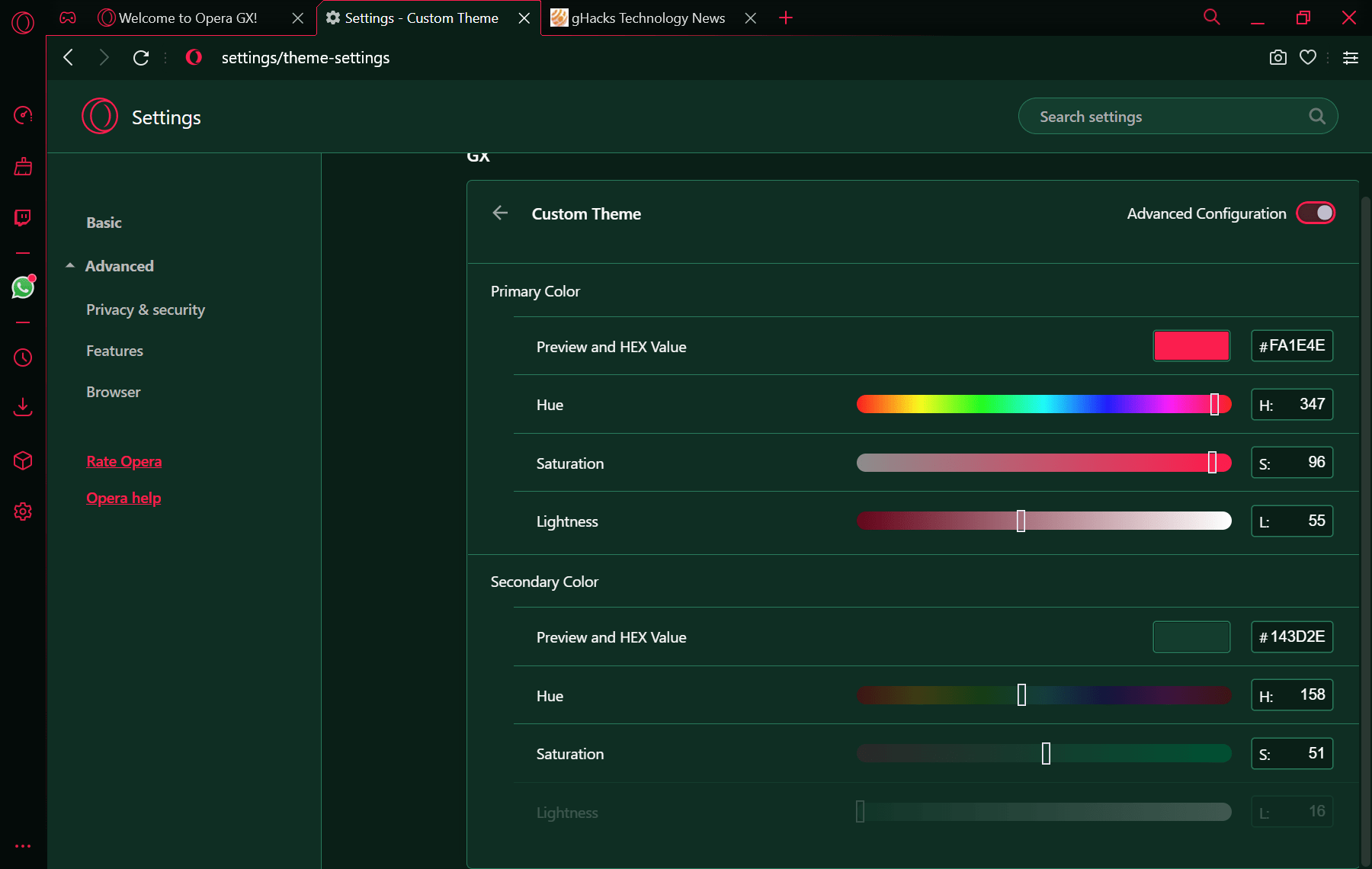This screenshot has width=1372, height=869.
Task: Switch to Welcome to Opera GX tab
Action: pos(188,18)
